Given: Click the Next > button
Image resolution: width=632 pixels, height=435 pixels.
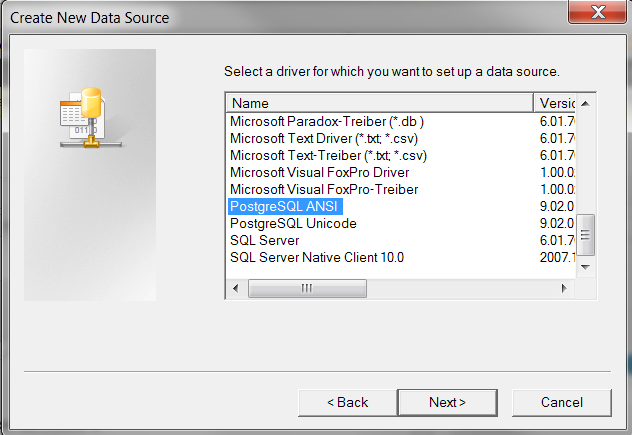Looking at the screenshot, I should coord(447,402).
